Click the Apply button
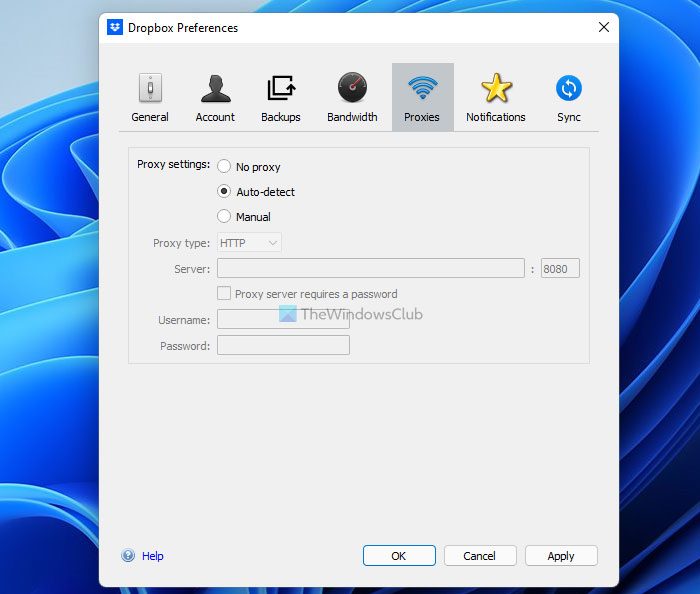The width and height of the screenshot is (700, 594). click(560, 556)
